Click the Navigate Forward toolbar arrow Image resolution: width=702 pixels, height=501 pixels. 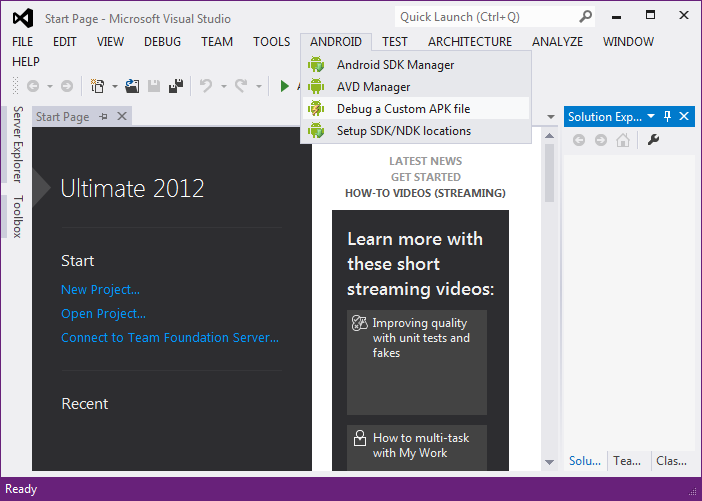click(x=67, y=86)
